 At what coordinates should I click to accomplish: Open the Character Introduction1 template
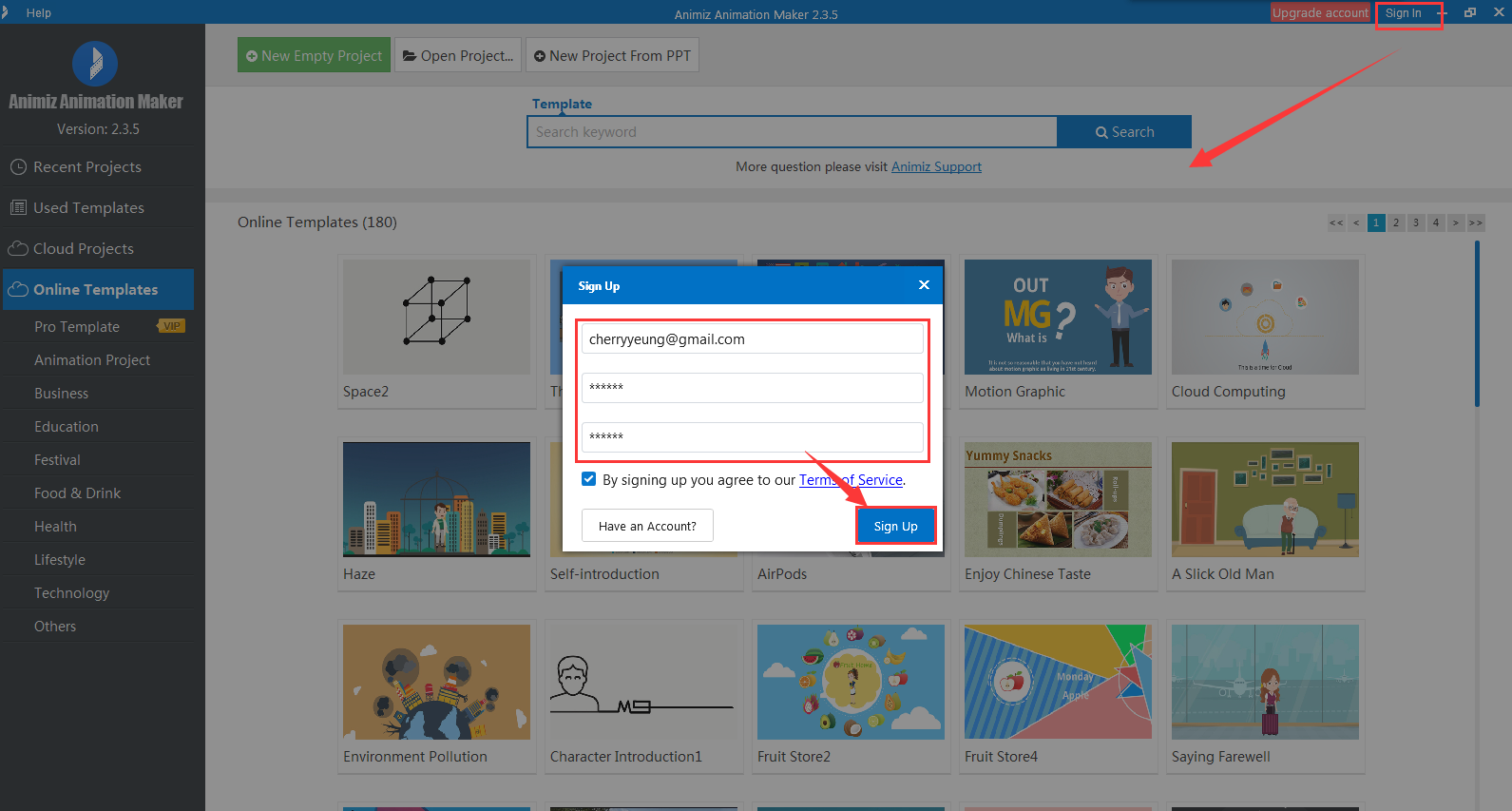(643, 682)
